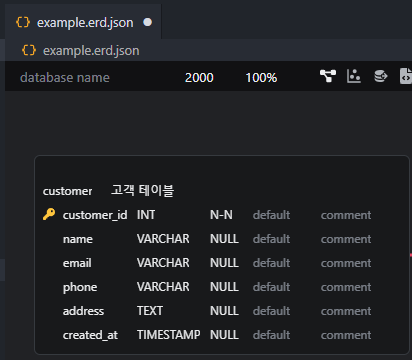Toggle NULL on the created_at row
This screenshot has width=412, height=360.
[224, 335]
